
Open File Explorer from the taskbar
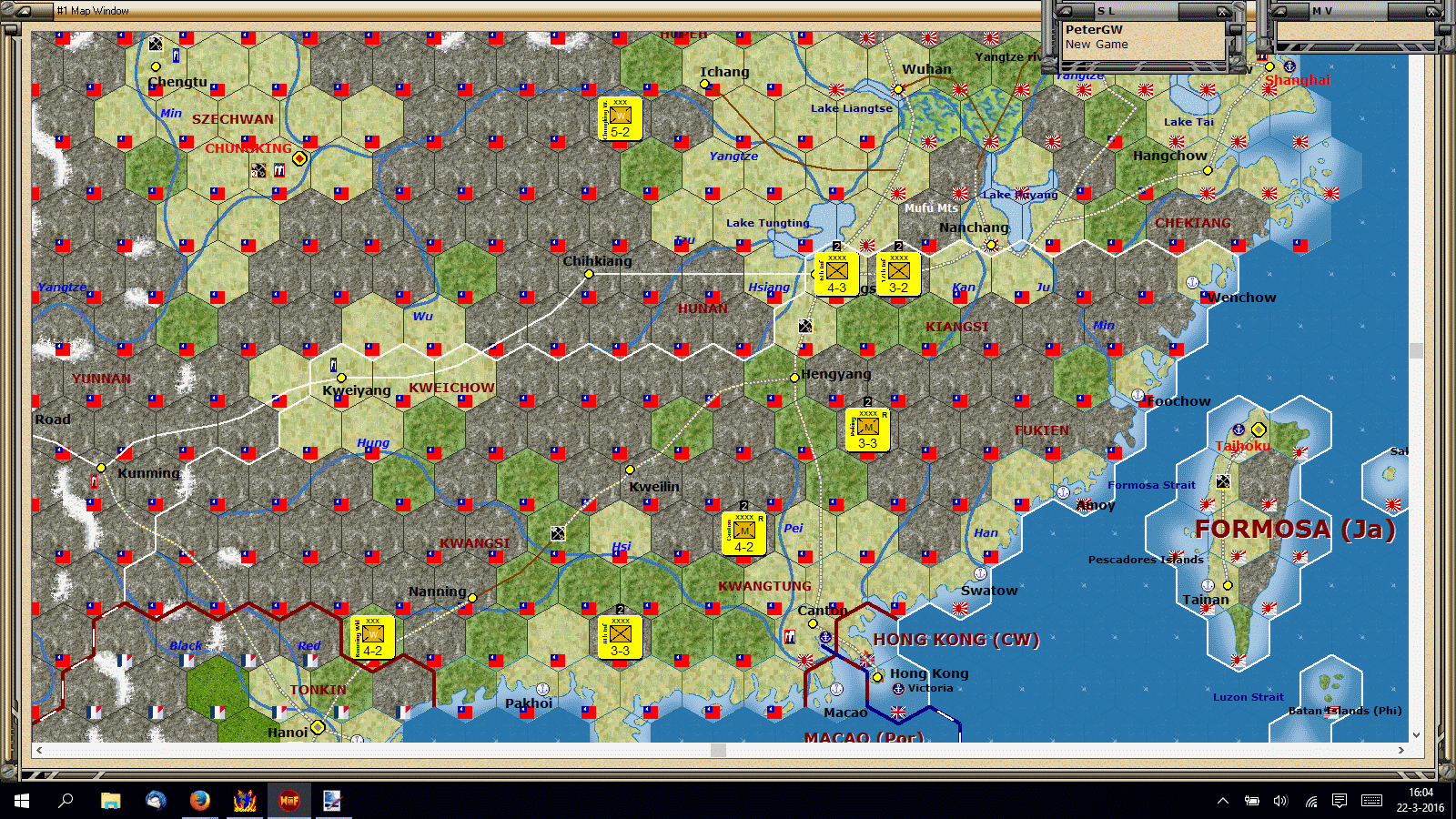[110, 801]
